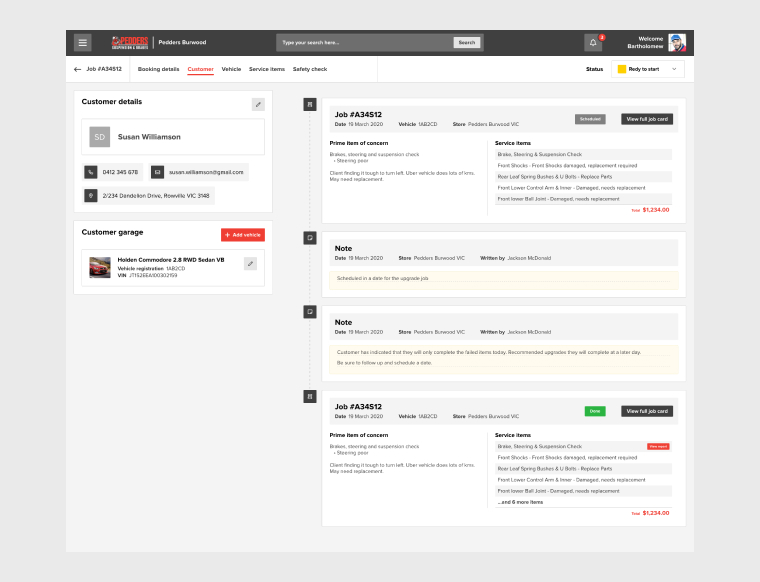This screenshot has width=760, height=582.
Task: Select the Safety check tab
Action: (x=309, y=69)
